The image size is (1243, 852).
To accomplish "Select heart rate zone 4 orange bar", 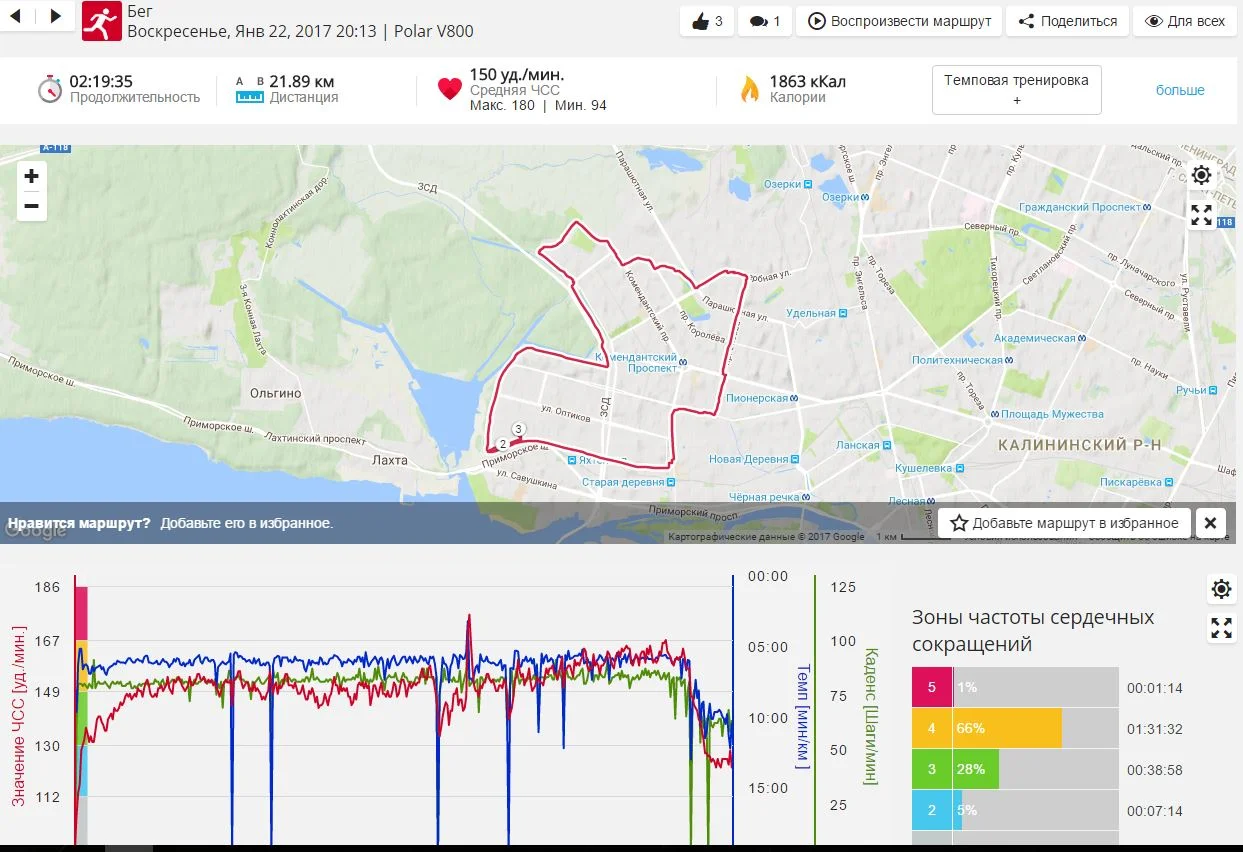I will [1008, 728].
